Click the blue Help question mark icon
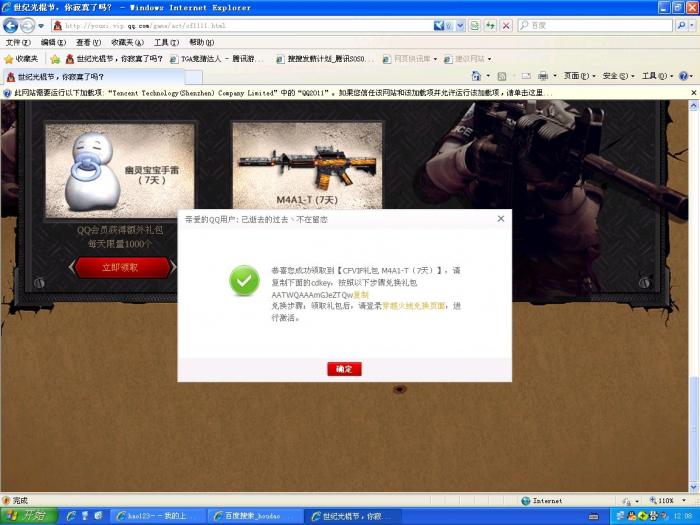 (x=683, y=76)
